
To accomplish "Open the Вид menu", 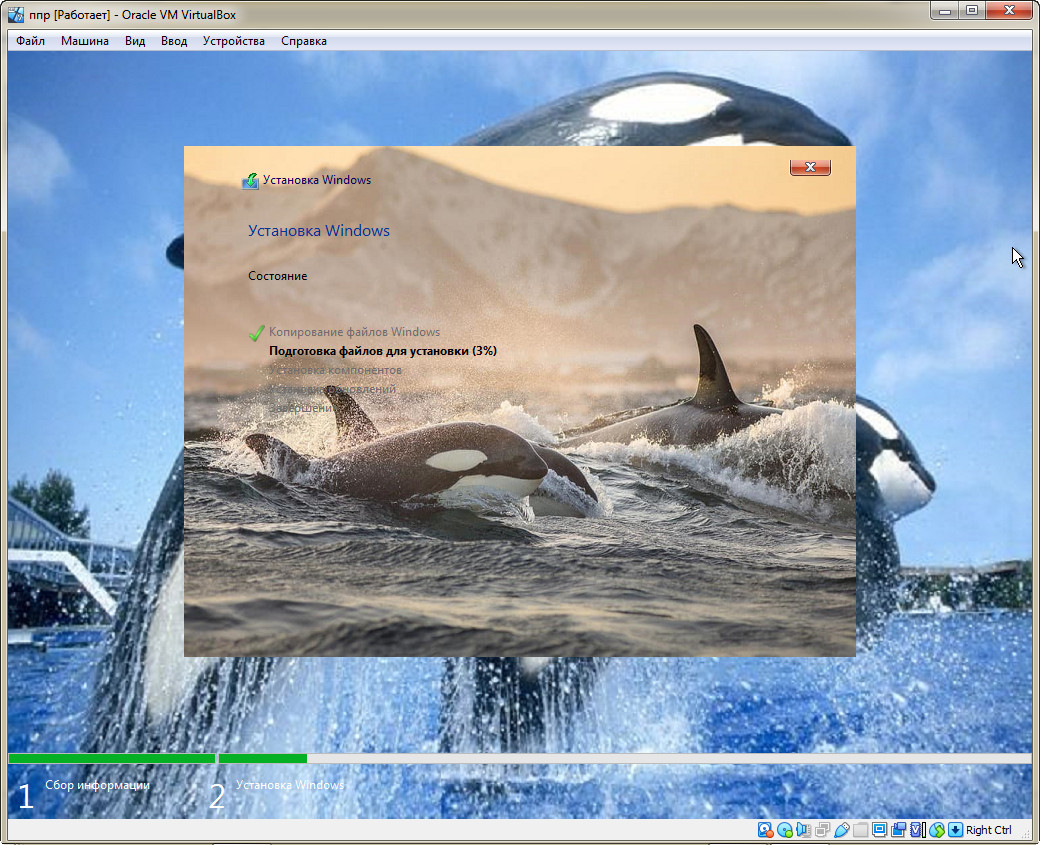I will tap(135, 41).
